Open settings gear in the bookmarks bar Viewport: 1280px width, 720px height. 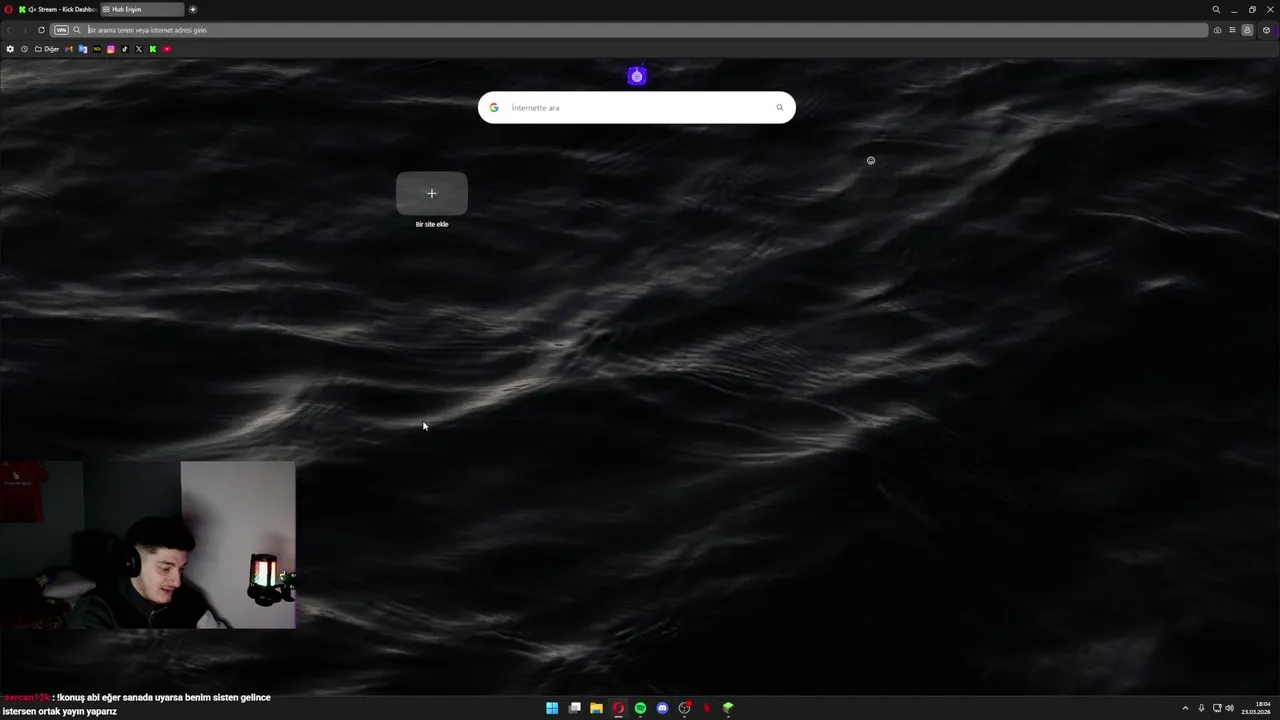coord(10,49)
